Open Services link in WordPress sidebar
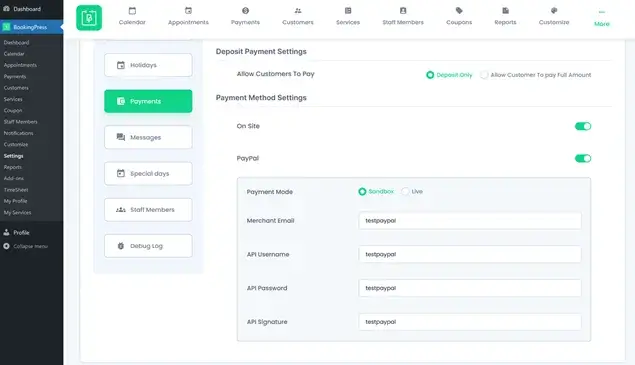 pyautogui.click(x=13, y=99)
